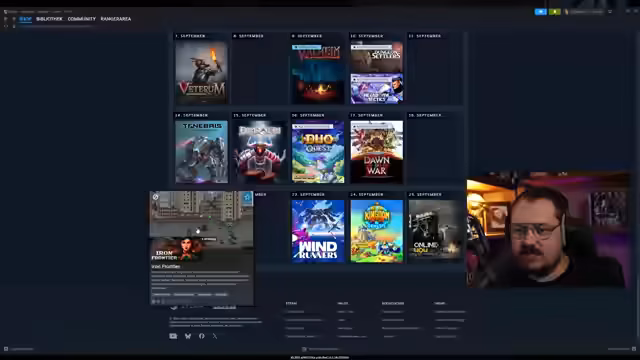Click the blue announcements button in the header
The image size is (640, 360).
pos(540,12)
